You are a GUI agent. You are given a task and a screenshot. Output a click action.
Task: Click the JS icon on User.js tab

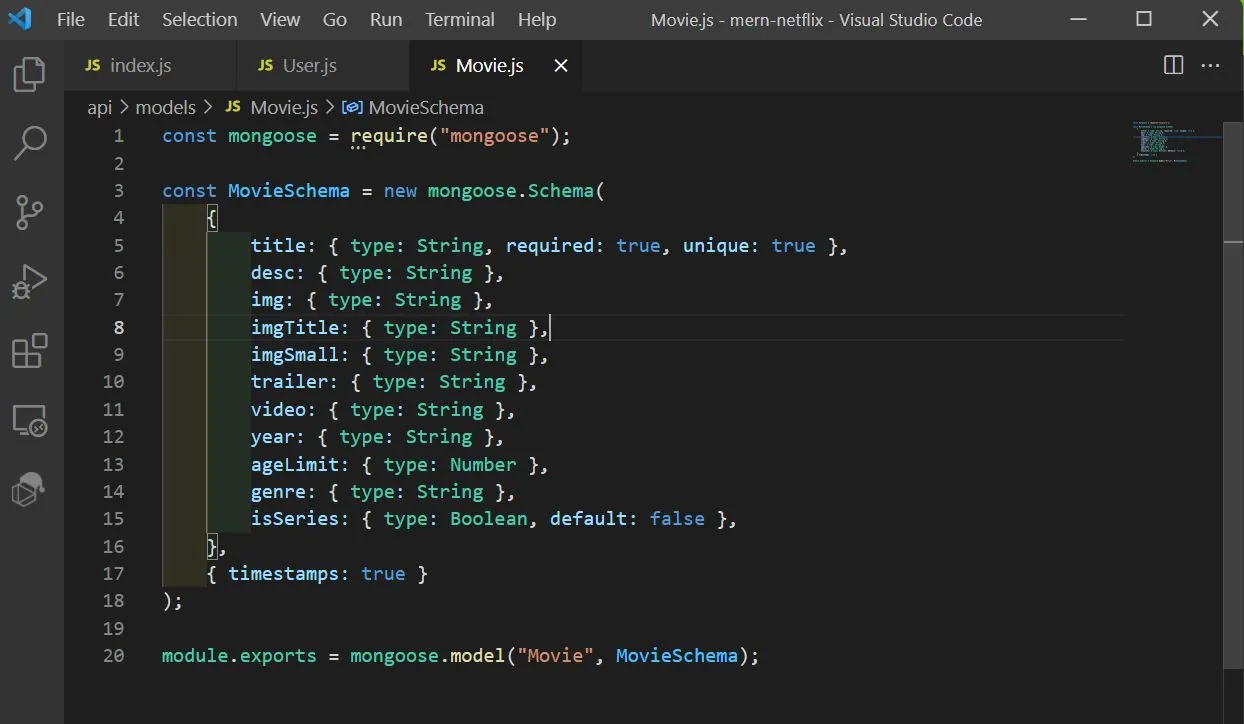tap(266, 65)
